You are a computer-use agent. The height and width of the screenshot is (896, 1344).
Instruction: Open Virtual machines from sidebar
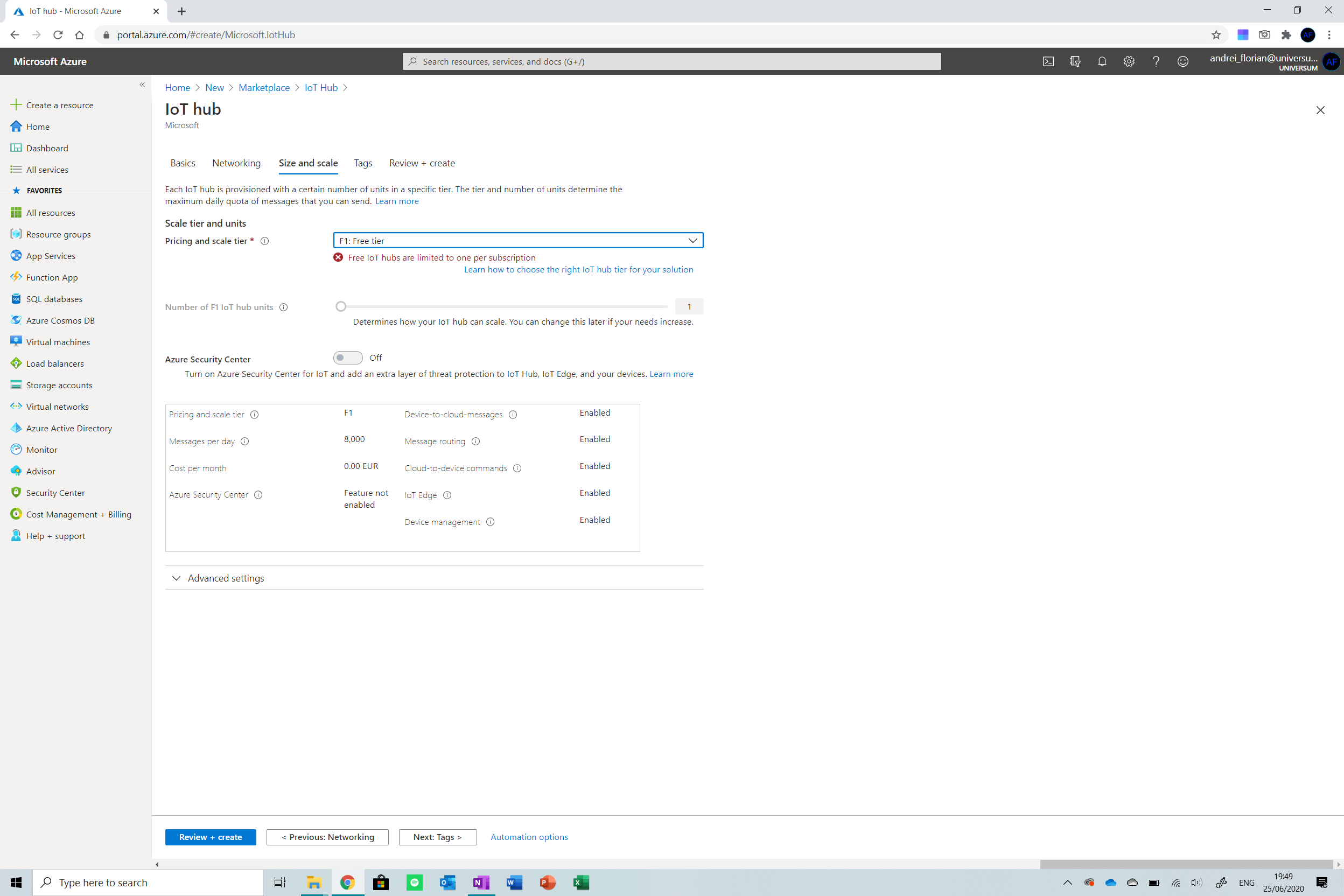58,342
